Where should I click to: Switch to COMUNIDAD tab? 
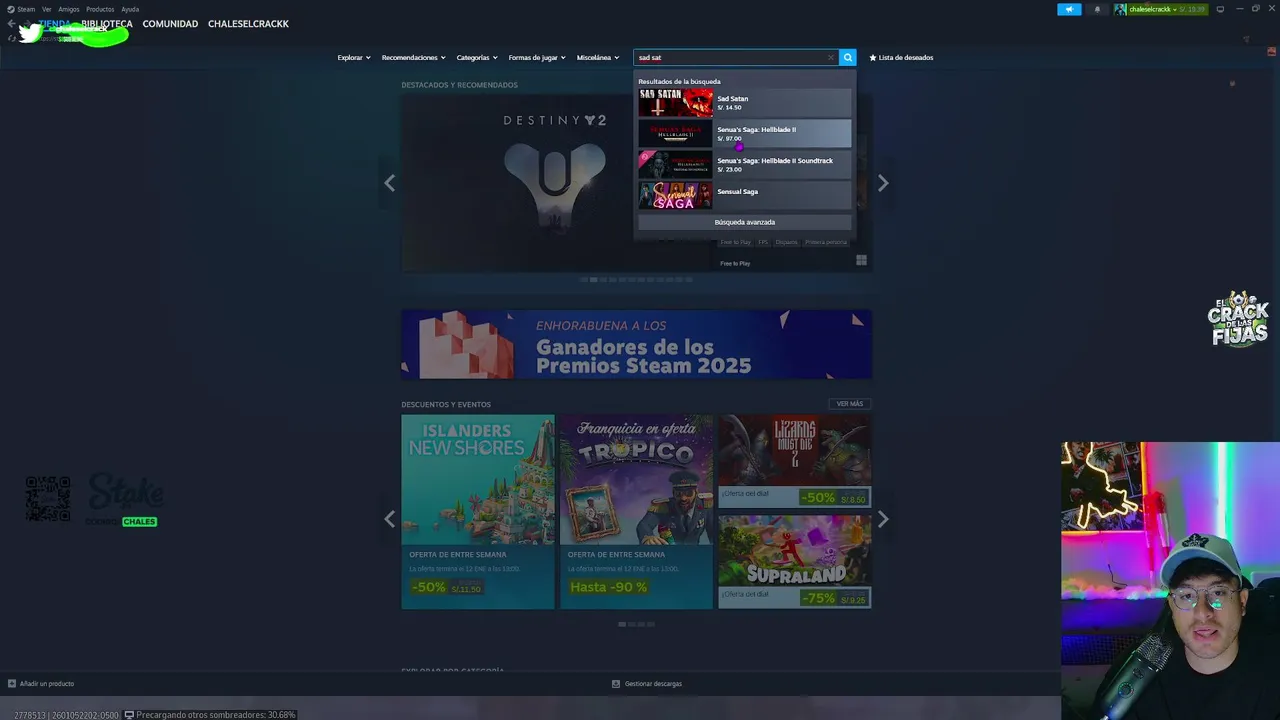click(x=170, y=24)
